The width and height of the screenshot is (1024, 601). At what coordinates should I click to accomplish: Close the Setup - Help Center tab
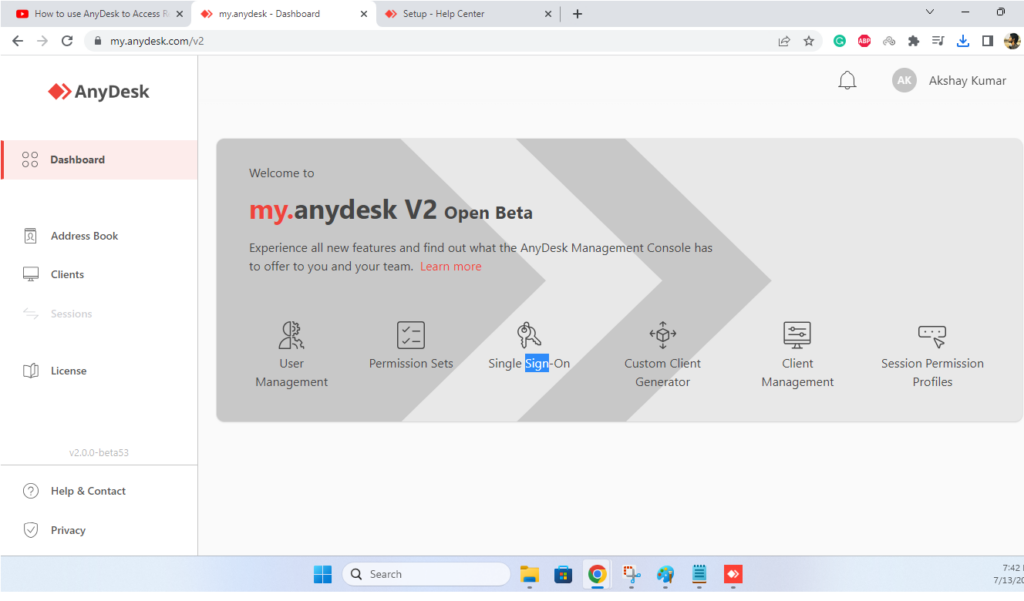[548, 14]
